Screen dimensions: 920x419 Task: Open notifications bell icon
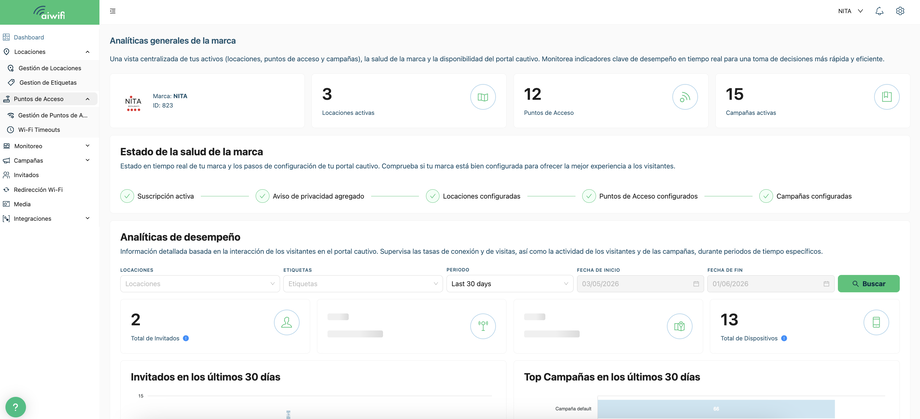pos(879,11)
